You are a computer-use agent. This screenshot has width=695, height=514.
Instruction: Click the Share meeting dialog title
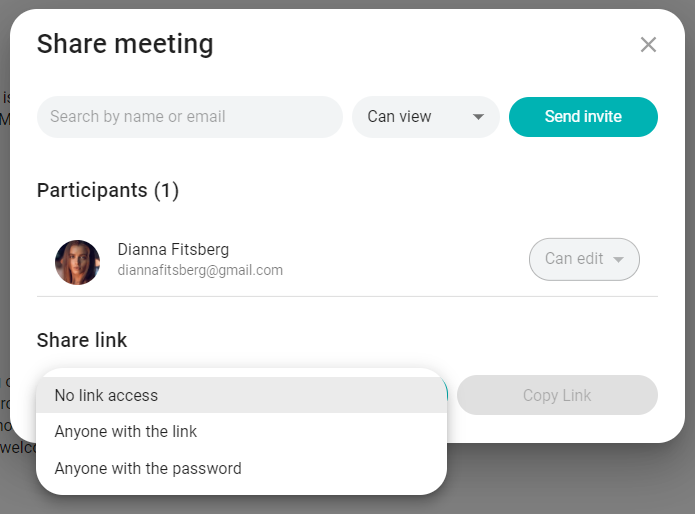pos(125,44)
